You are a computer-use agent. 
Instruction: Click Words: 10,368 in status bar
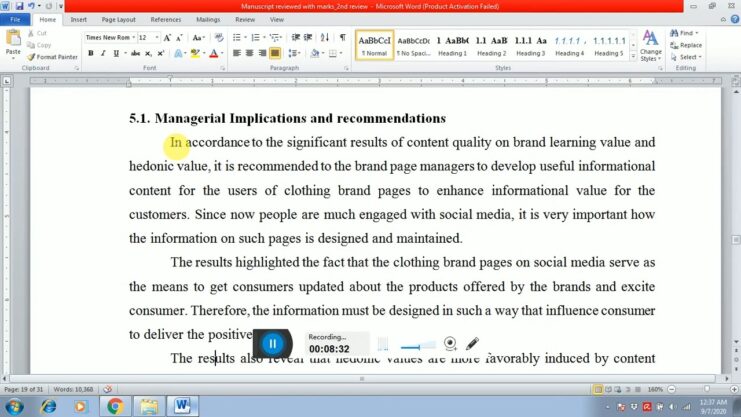(73, 389)
